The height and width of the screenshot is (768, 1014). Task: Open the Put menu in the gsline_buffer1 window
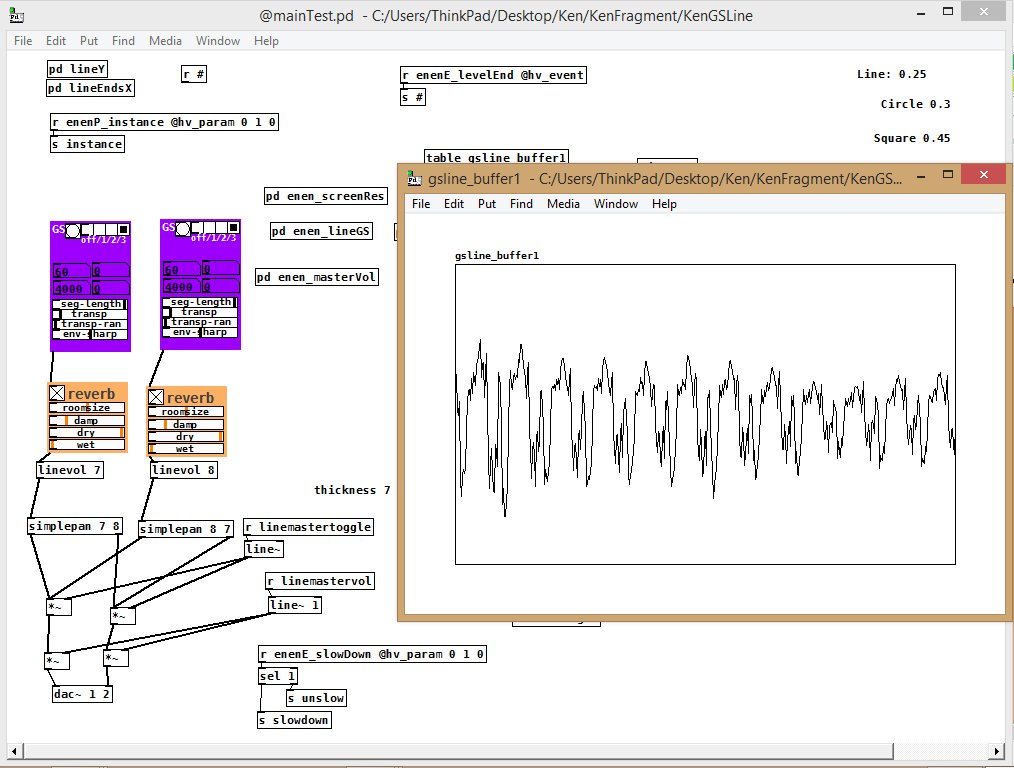[x=487, y=203]
